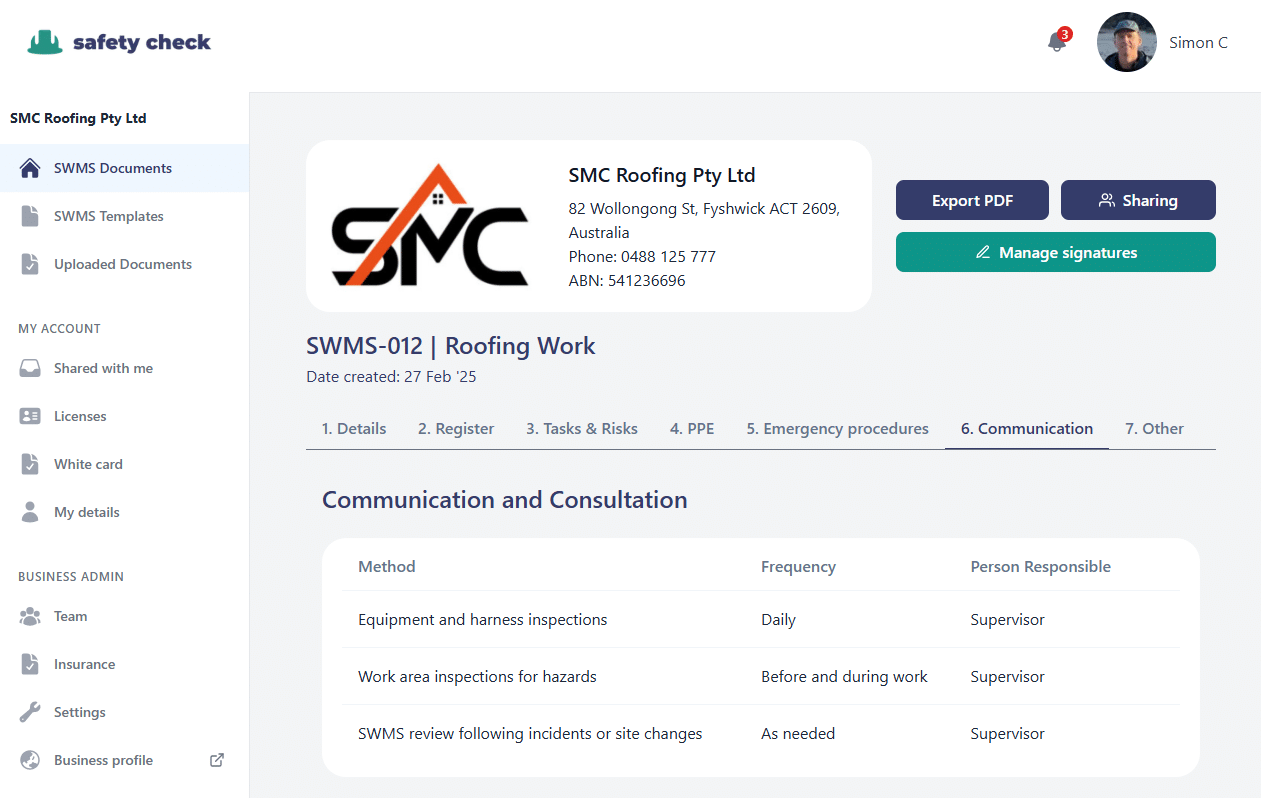Click the SWMS Templates document icon
Viewport: 1261px width, 798px height.
pyautogui.click(x=30, y=216)
